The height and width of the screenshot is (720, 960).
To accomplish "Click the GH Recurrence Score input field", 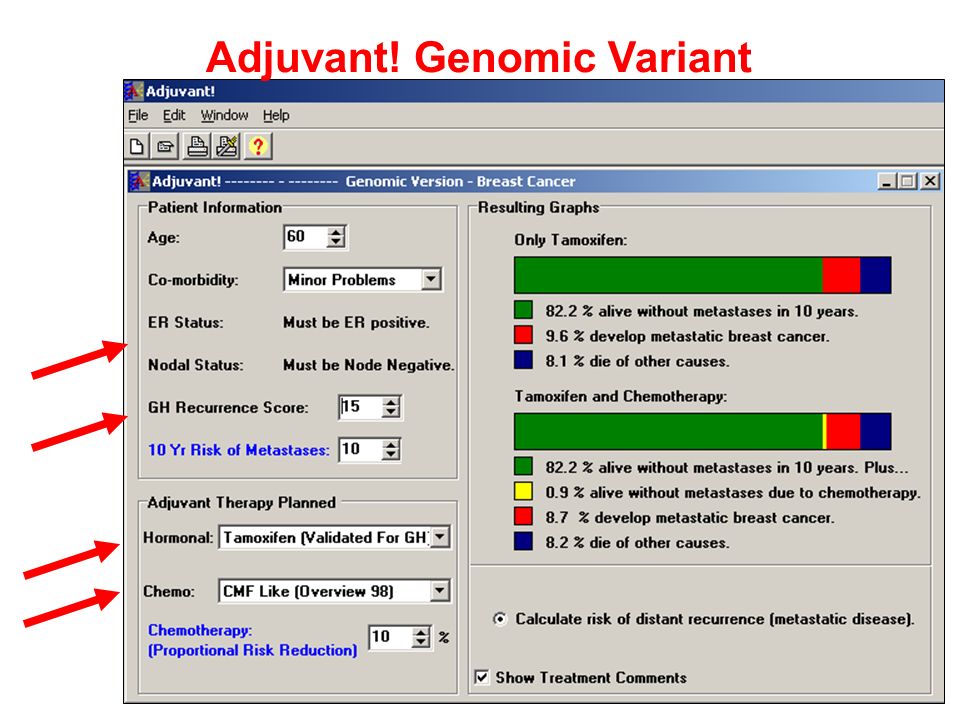I will tap(361, 407).
